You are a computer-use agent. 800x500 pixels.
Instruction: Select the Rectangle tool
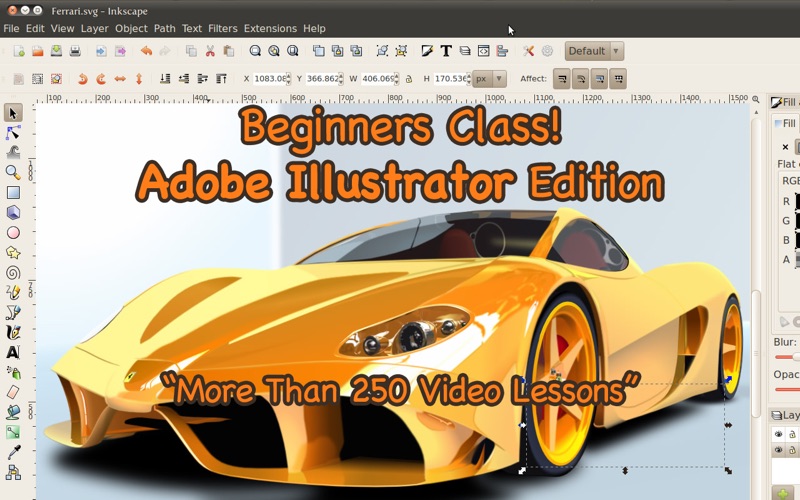click(13, 192)
